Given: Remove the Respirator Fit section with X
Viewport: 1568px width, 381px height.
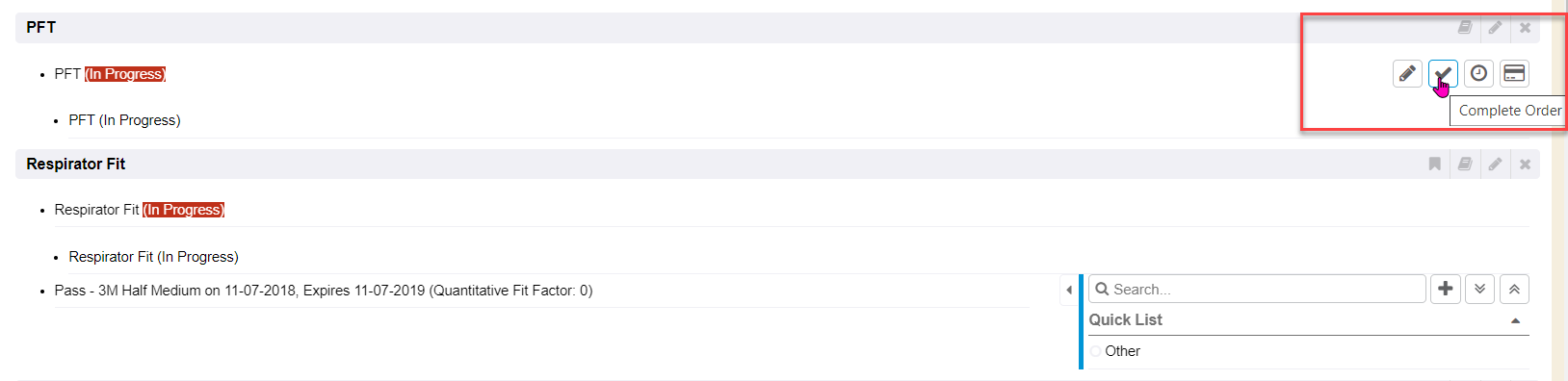Looking at the screenshot, I should pyautogui.click(x=1525, y=165).
